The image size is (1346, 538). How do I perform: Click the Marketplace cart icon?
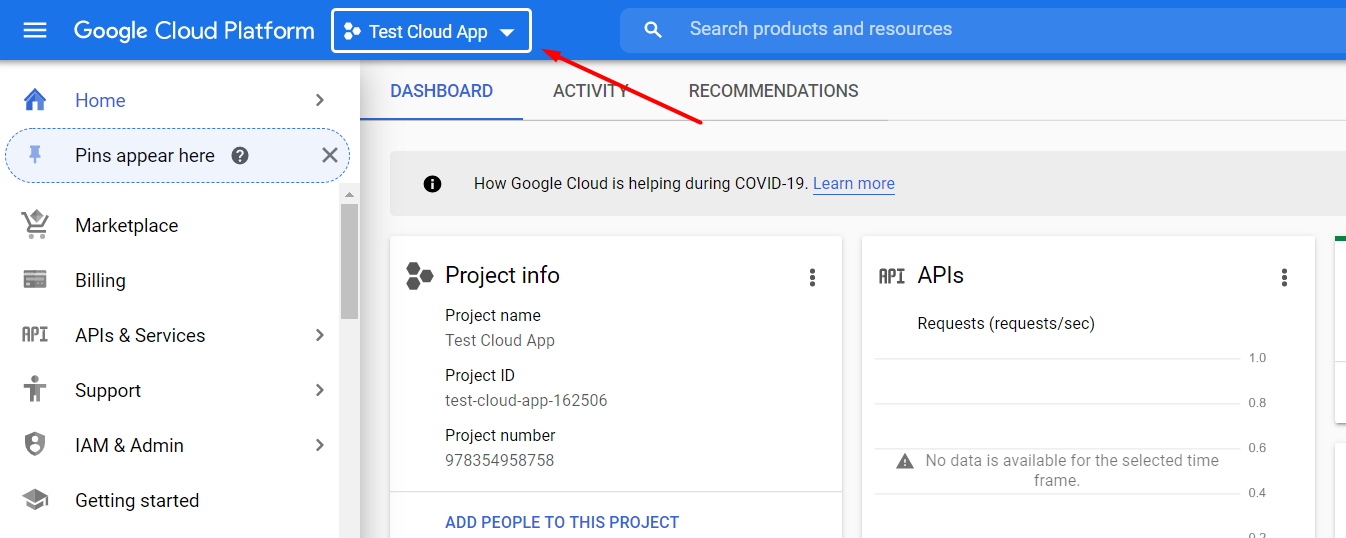35,225
